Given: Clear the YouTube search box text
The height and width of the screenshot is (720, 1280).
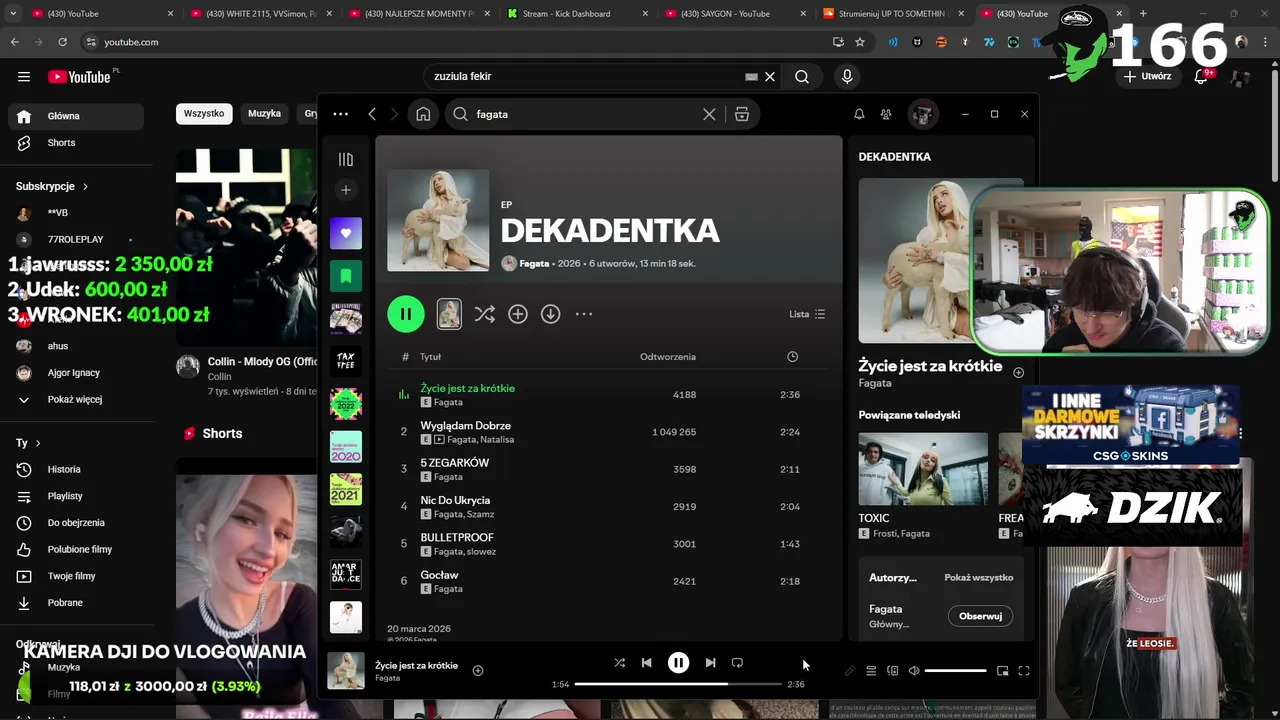Looking at the screenshot, I should (770, 76).
